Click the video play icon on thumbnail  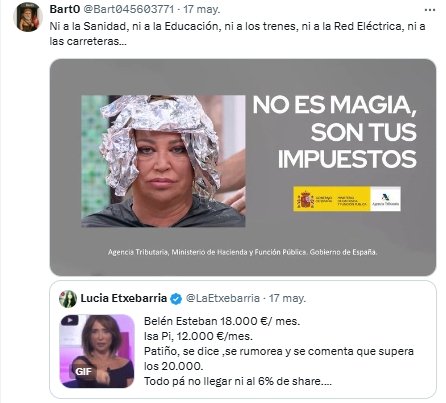[x=70, y=320]
